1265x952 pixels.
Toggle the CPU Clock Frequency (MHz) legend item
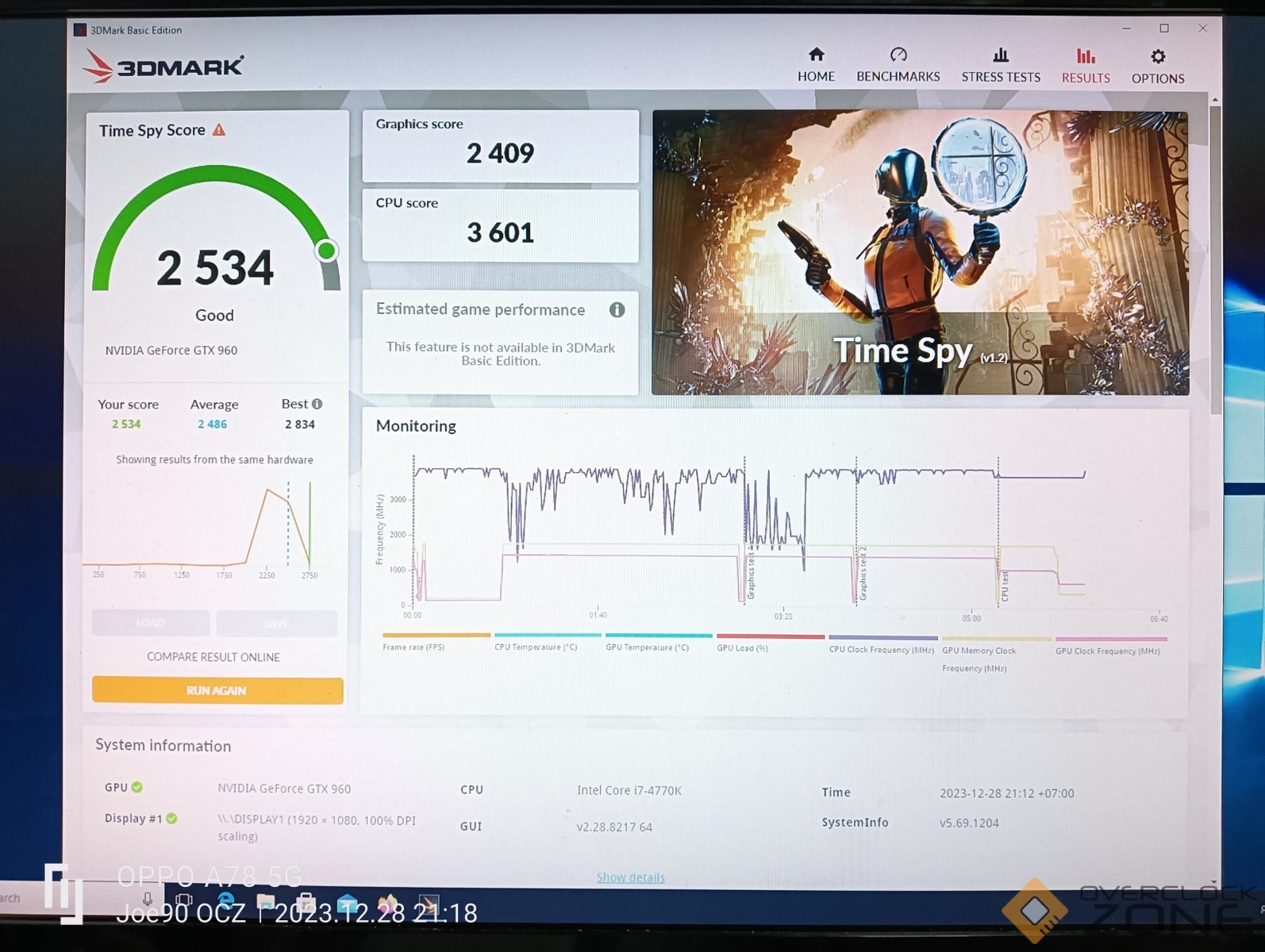pyautogui.click(x=882, y=643)
